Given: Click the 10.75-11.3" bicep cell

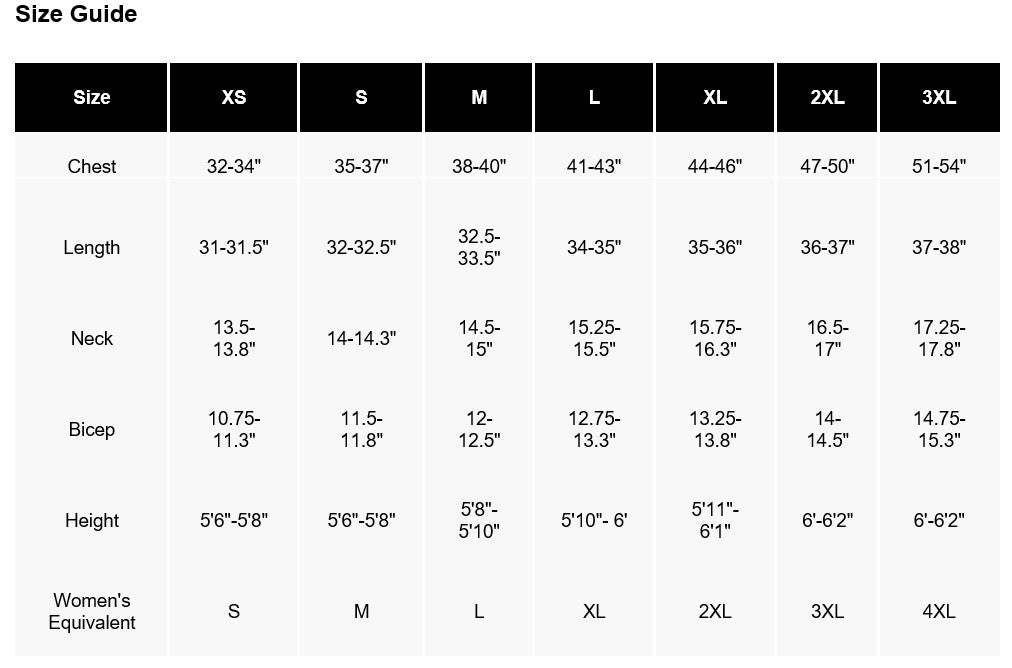Looking at the screenshot, I should tap(233, 430).
